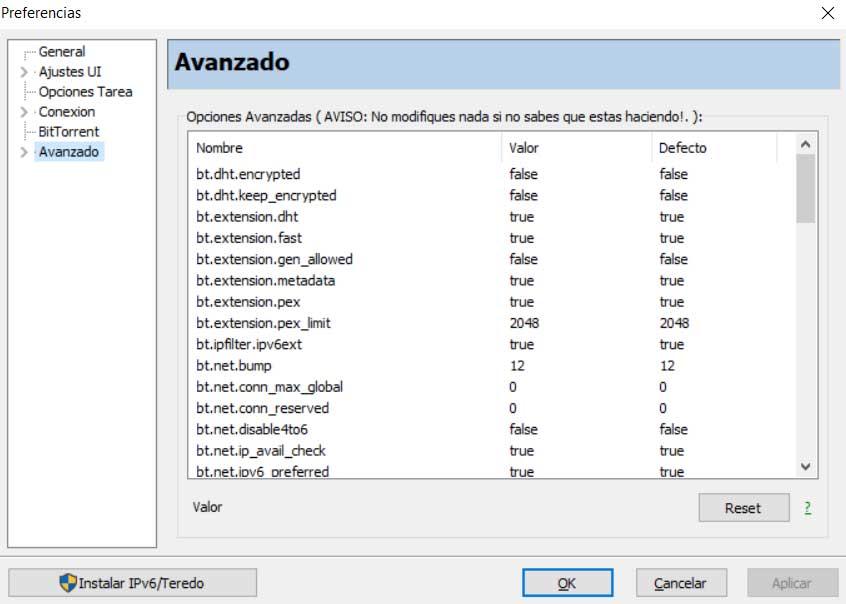The height and width of the screenshot is (604, 846).
Task: Select the bt.extension.dht option
Action: [x=492, y=217]
